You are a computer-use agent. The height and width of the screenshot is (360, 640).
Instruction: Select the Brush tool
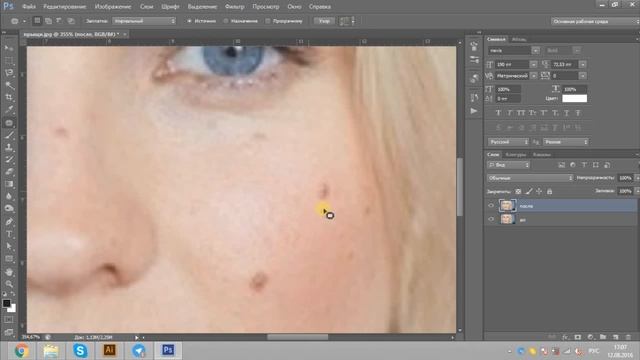(9, 135)
